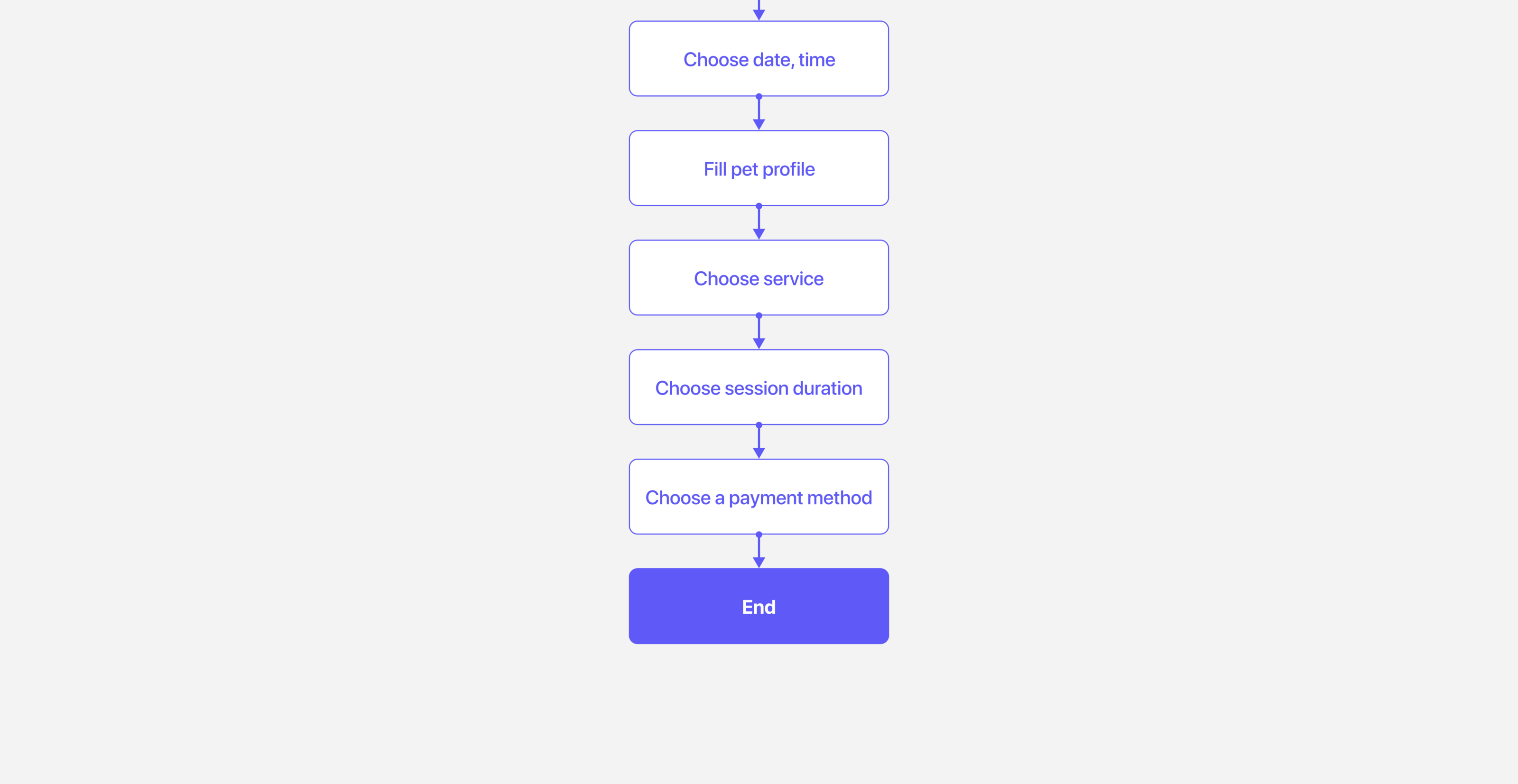Viewport: 1518px width, 784px height.
Task: Select the 'Choose date, time' box
Action: [759, 59]
